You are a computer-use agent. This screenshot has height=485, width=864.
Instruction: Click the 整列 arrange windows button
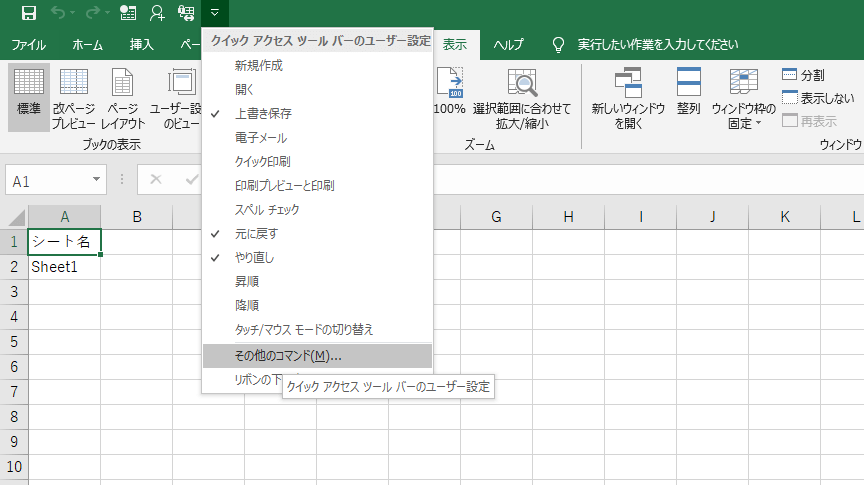pyautogui.click(x=689, y=91)
